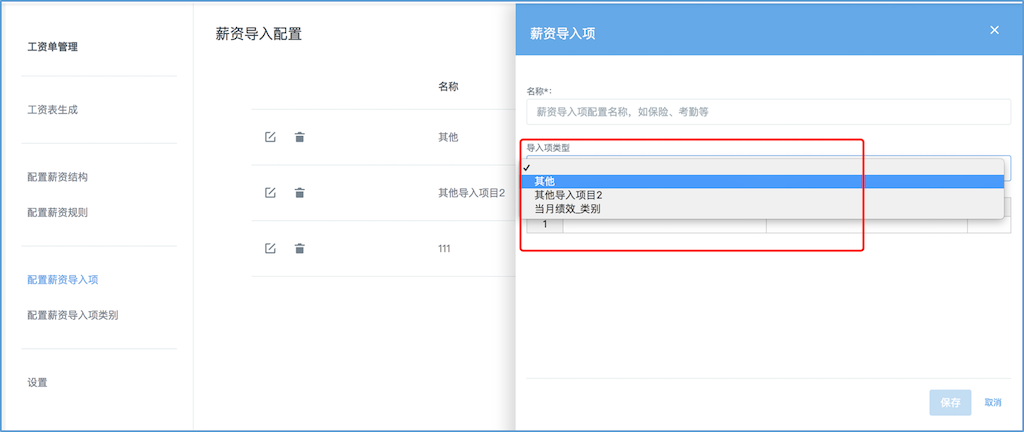Image resolution: width=1024 pixels, height=432 pixels.
Task: Go to 配置薪资规则 sidebar item
Action: tap(57, 212)
